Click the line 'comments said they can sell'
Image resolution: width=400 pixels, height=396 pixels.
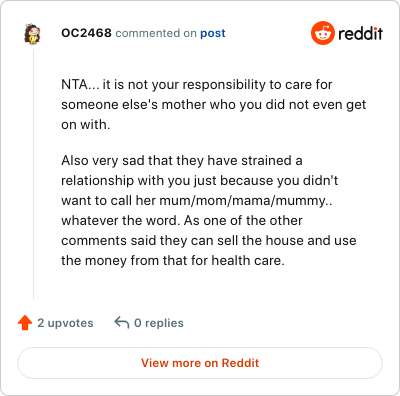209,240
